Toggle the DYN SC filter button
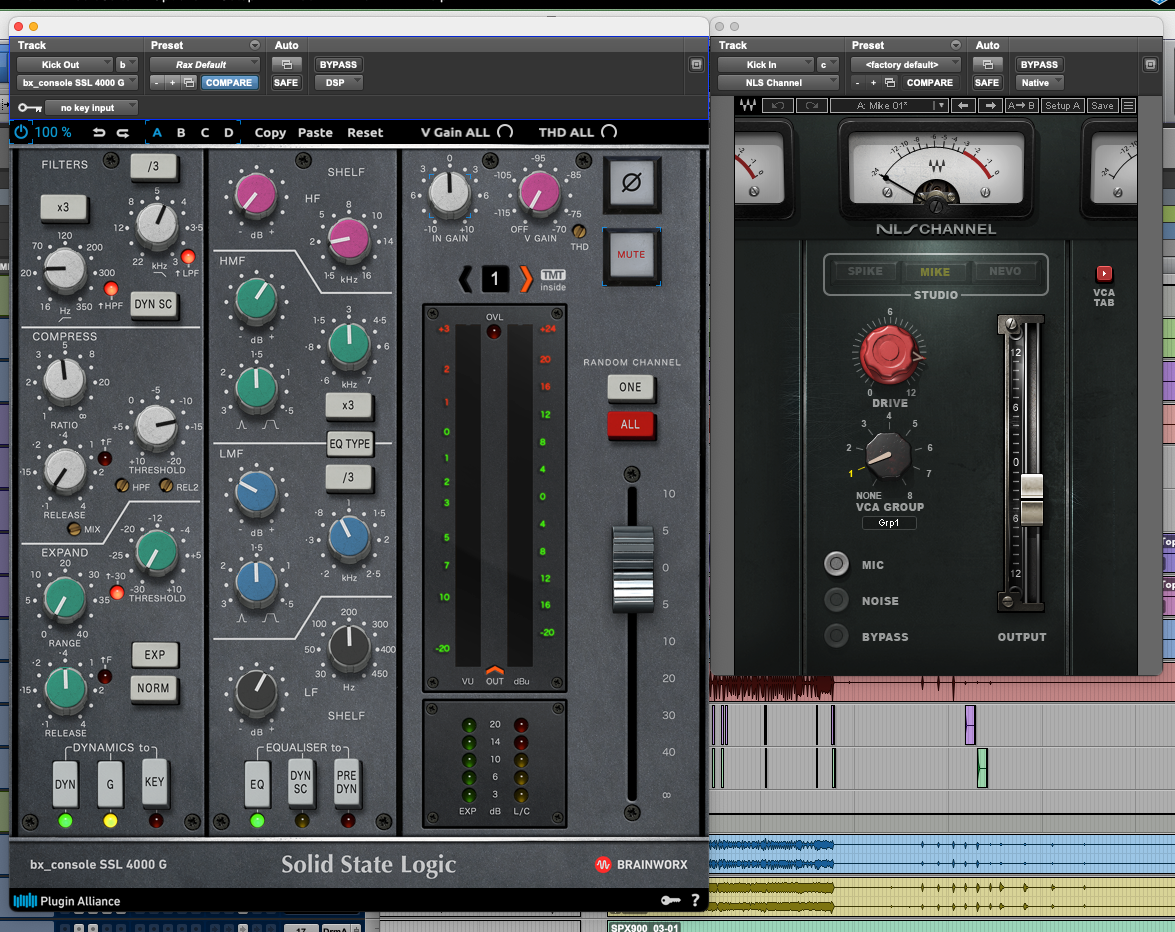 [x=153, y=305]
